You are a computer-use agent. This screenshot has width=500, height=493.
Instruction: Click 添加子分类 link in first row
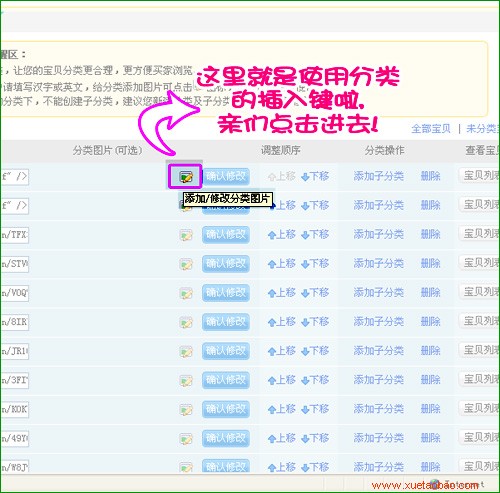(x=379, y=176)
